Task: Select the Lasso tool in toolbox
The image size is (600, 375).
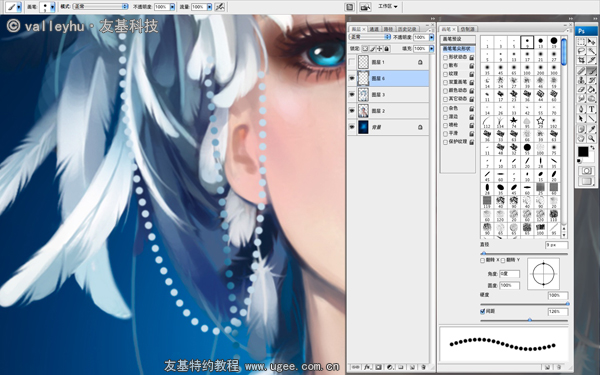Action: 581,51
